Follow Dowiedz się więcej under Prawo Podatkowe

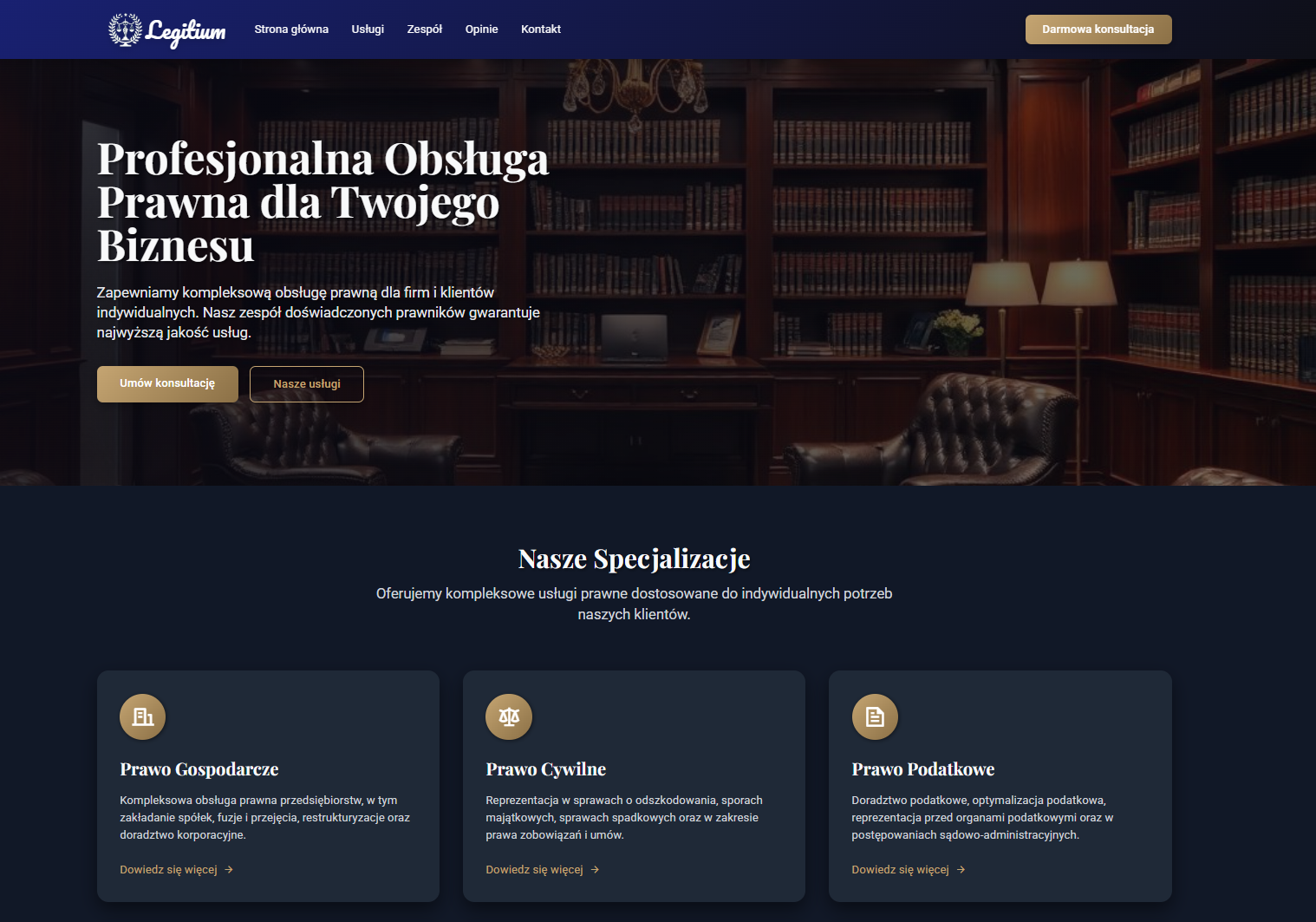point(900,870)
